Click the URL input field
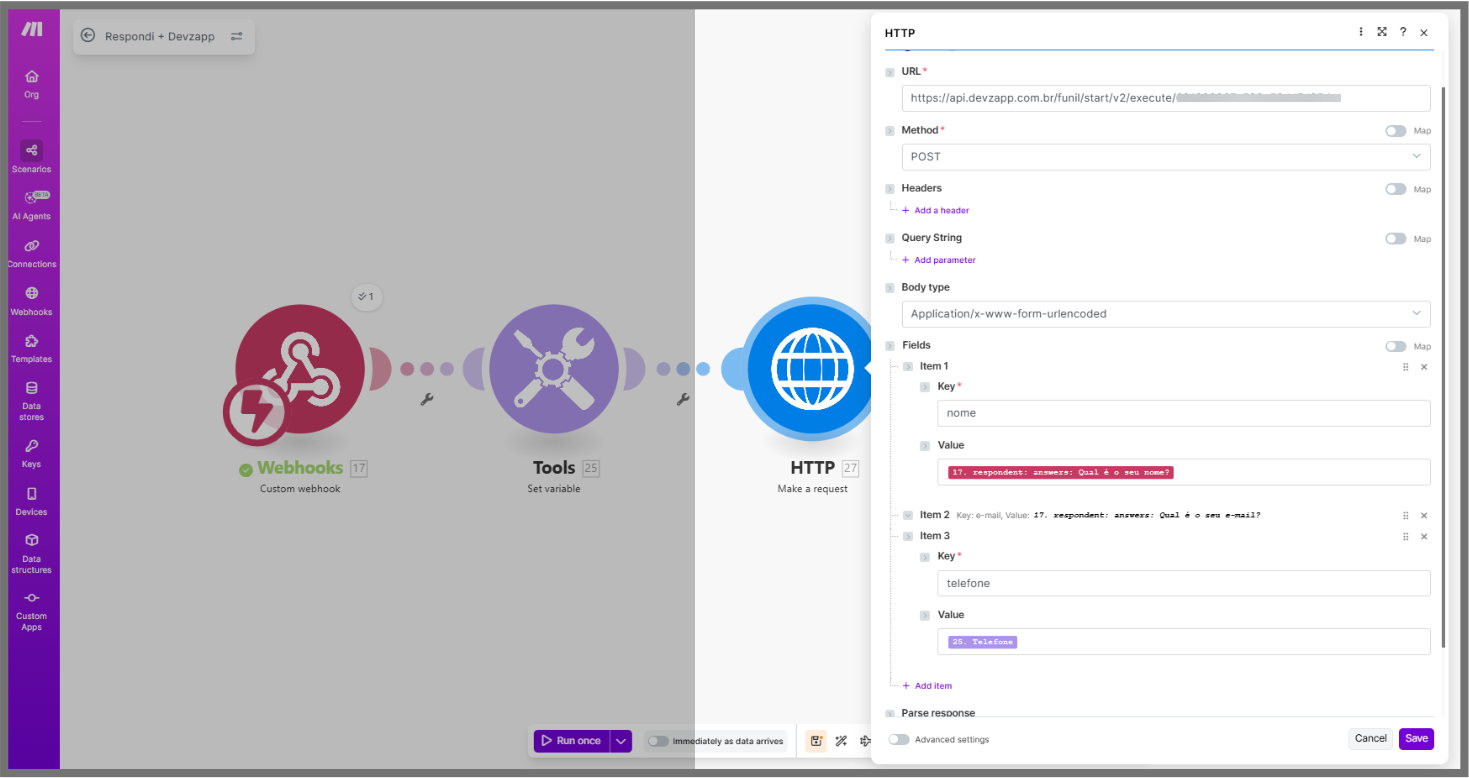The width and height of the screenshot is (1469, 778). coord(1166,98)
